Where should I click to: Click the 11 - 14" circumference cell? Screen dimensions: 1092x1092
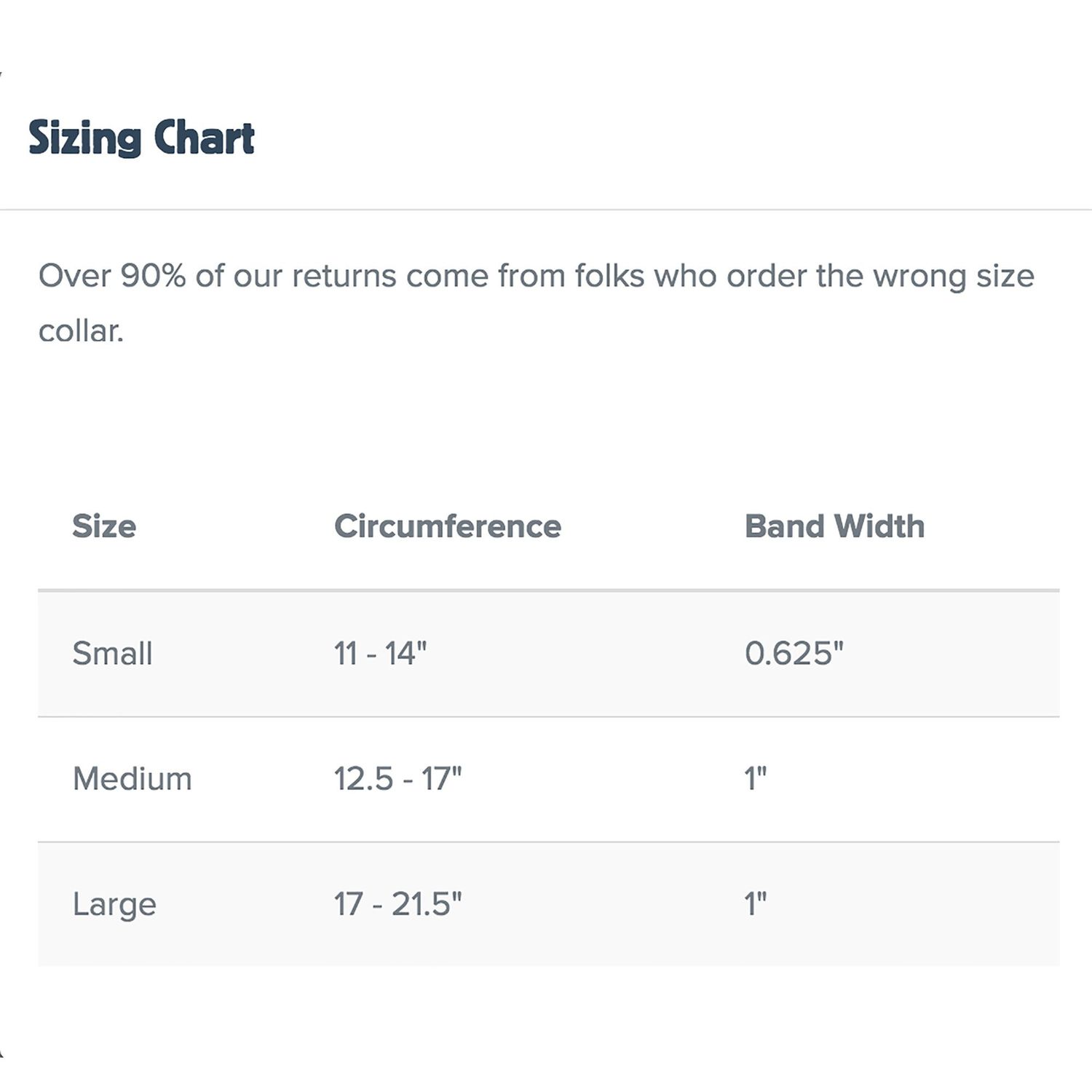tap(381, 653)
